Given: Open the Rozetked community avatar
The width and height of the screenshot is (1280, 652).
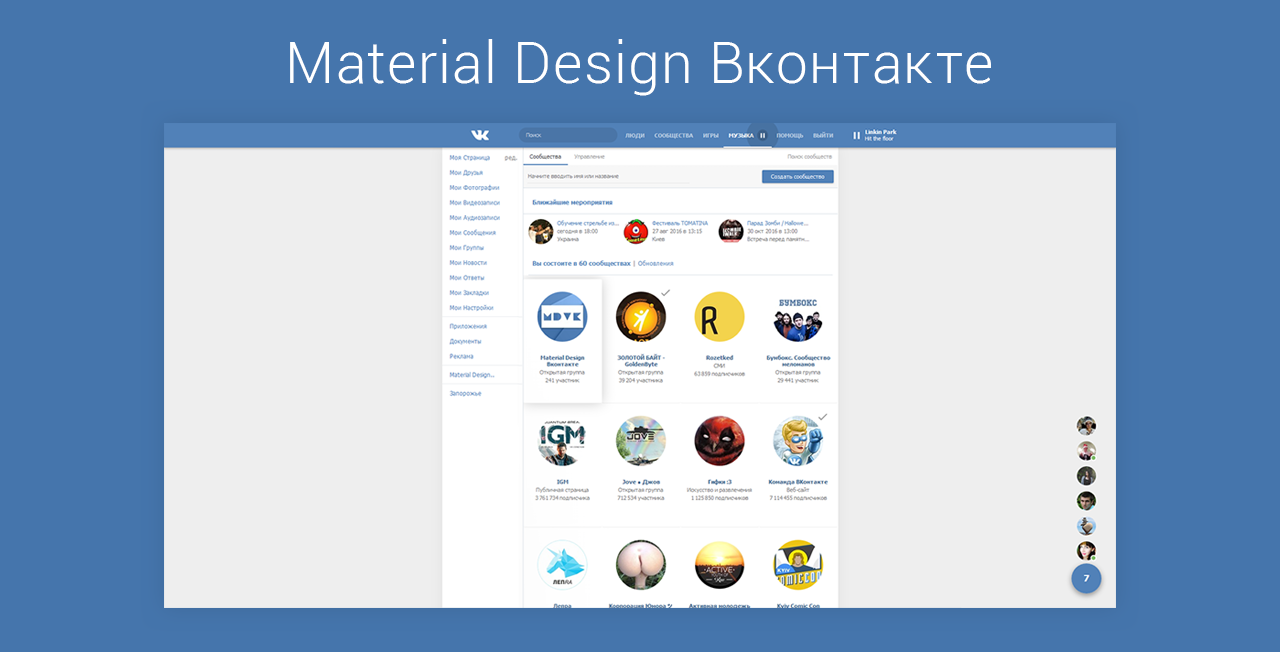Looking at the screenshot, I should pos(719,315).
